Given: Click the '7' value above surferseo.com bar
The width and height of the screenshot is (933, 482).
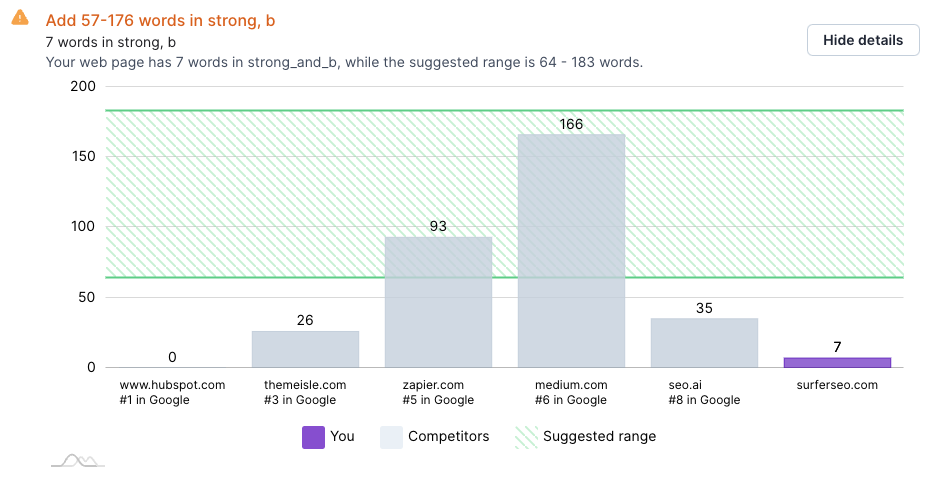Looking at the screenshot, I should coord(837,347).
